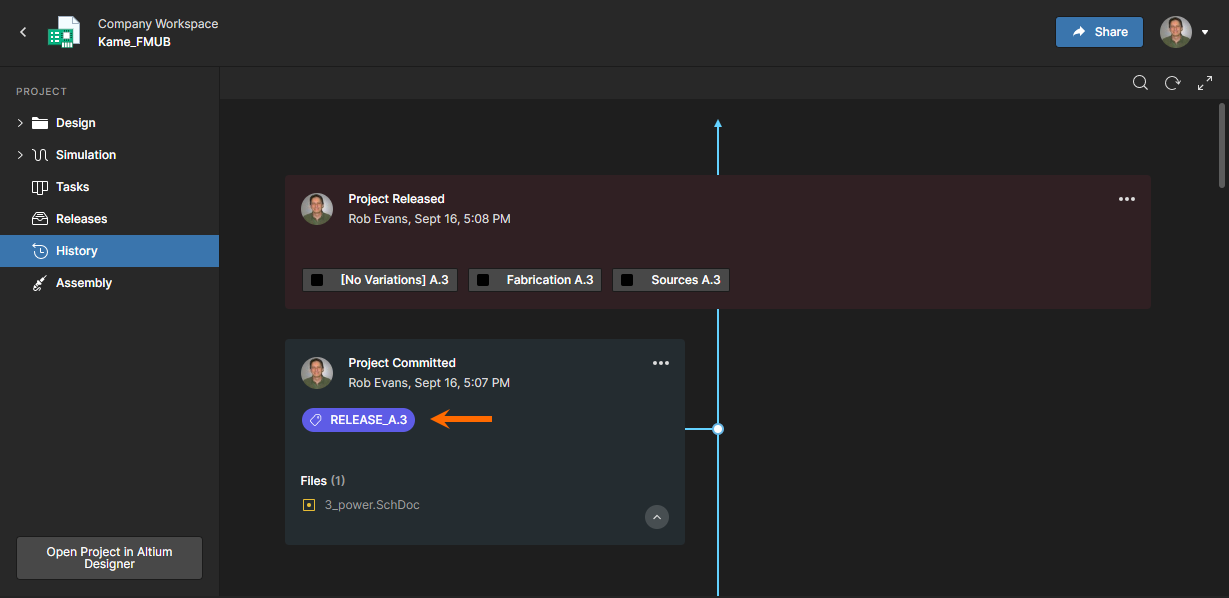This screenshot has width=1229, height=598.
Task: Click the Rob Evans, Sept 16, 5:07 PM text
Action: tap(430, 383)
